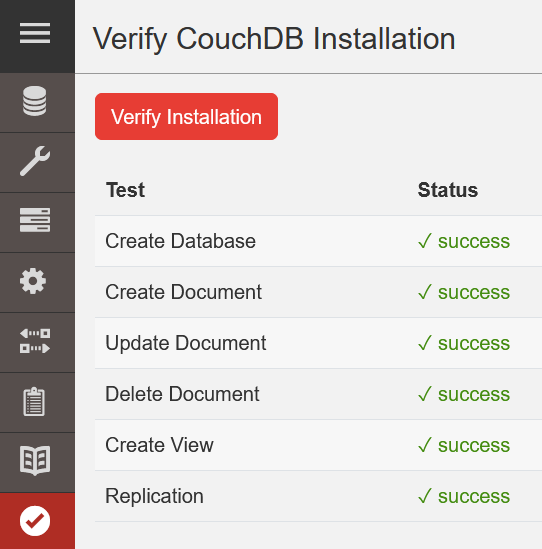Open the Setup wrench icon
The width and height of the screenshot is (542, 549).
coord(35,161)
